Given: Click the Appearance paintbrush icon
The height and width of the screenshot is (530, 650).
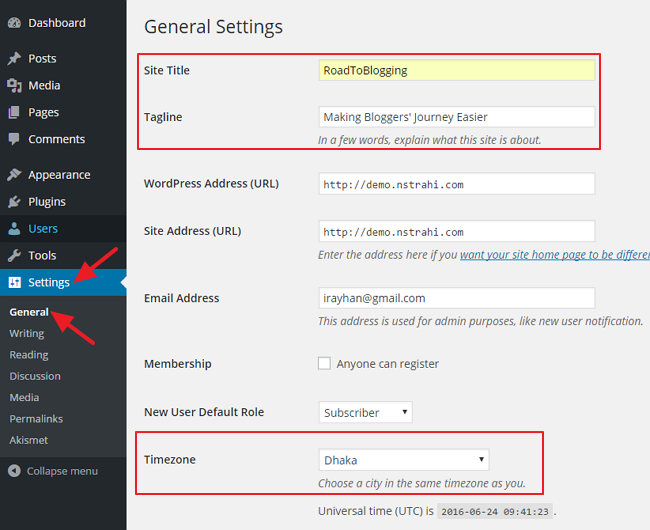Looking at the screenshot, I should coord(14,175).
